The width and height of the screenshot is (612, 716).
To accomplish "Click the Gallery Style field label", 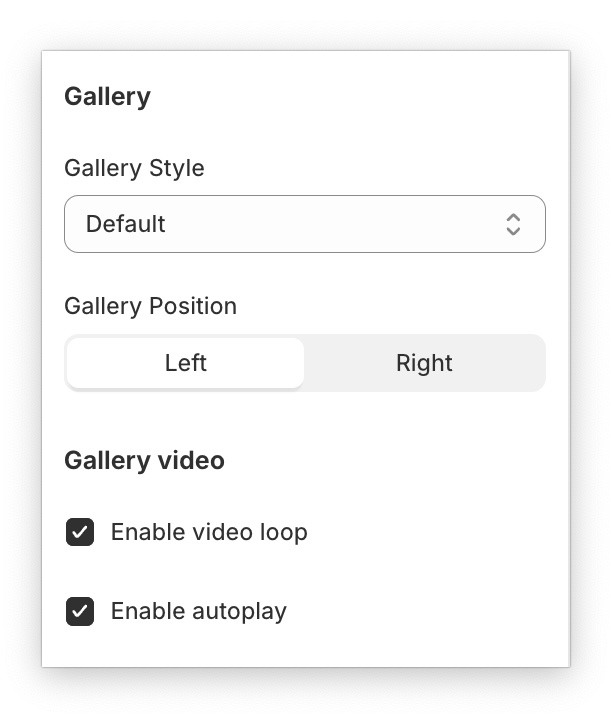I will (x=134, y=168).
